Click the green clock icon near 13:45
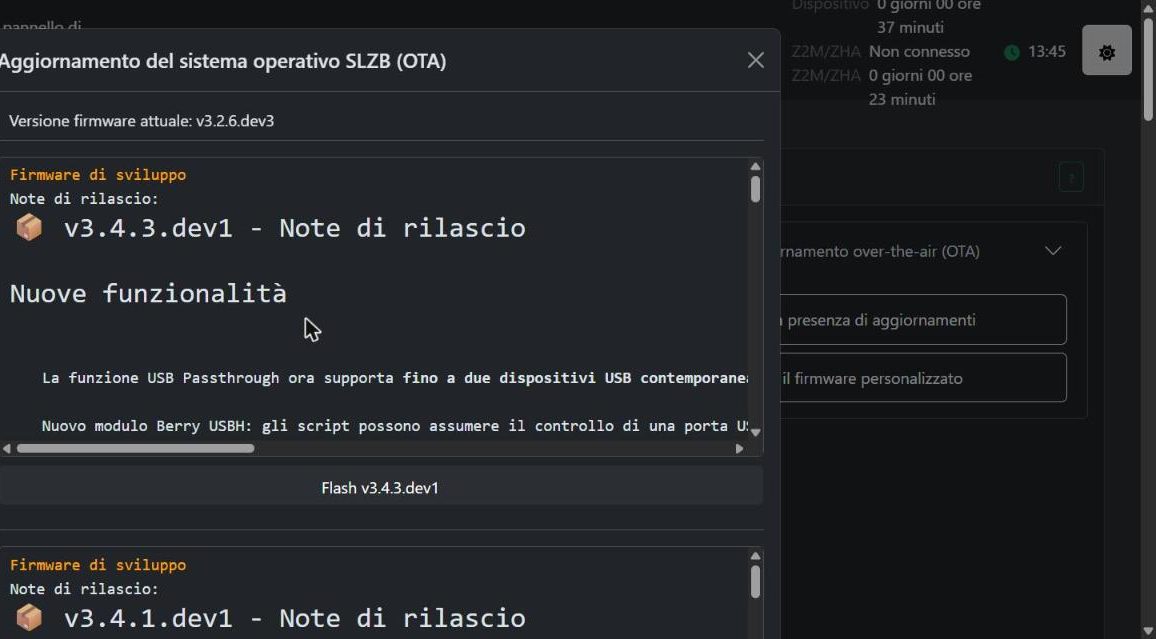Image resolution: width=1156 pixels, height=639 pixels. pyautogui.click(x=1012, y=52)
